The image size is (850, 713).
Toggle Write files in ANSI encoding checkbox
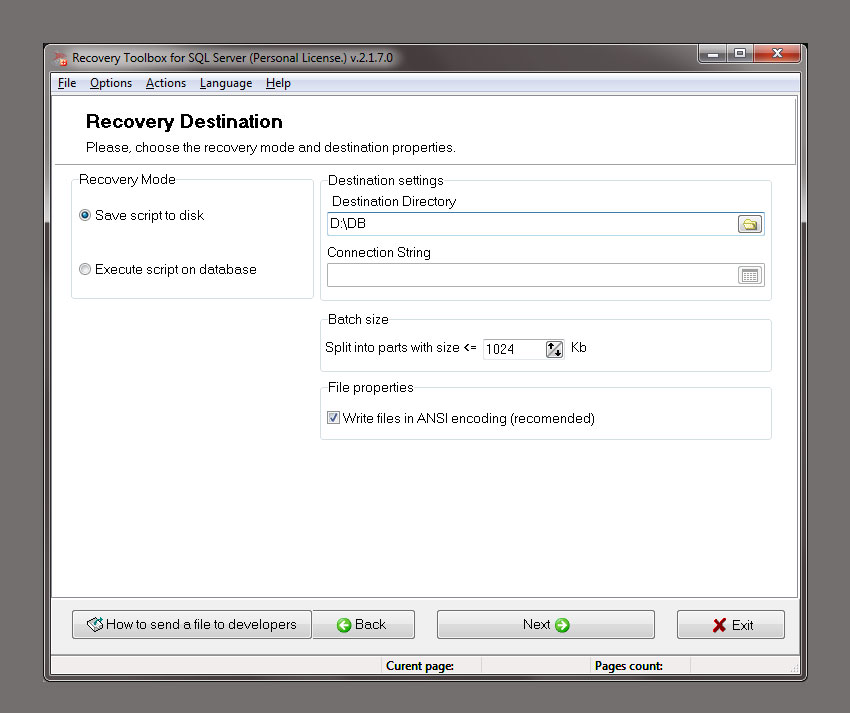click(333, 418)
